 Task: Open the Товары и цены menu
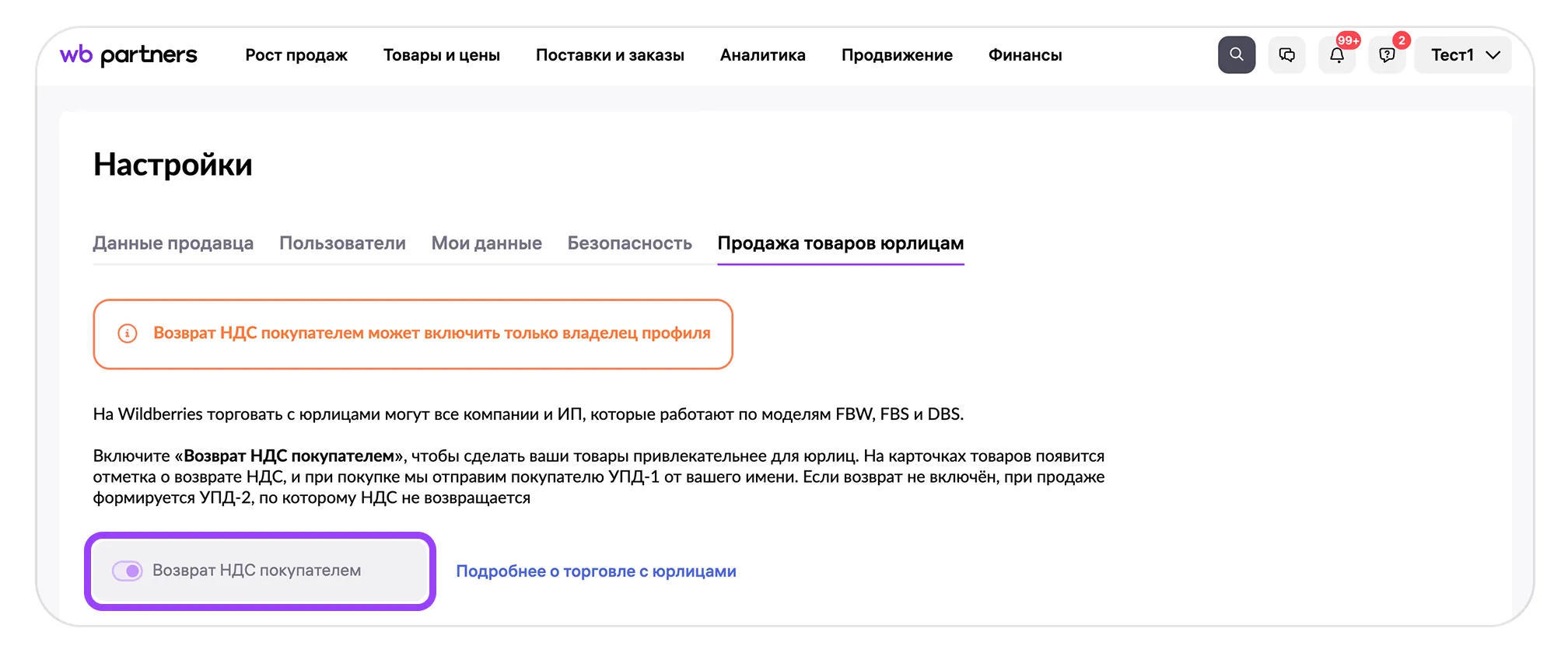tap(441, 55)
